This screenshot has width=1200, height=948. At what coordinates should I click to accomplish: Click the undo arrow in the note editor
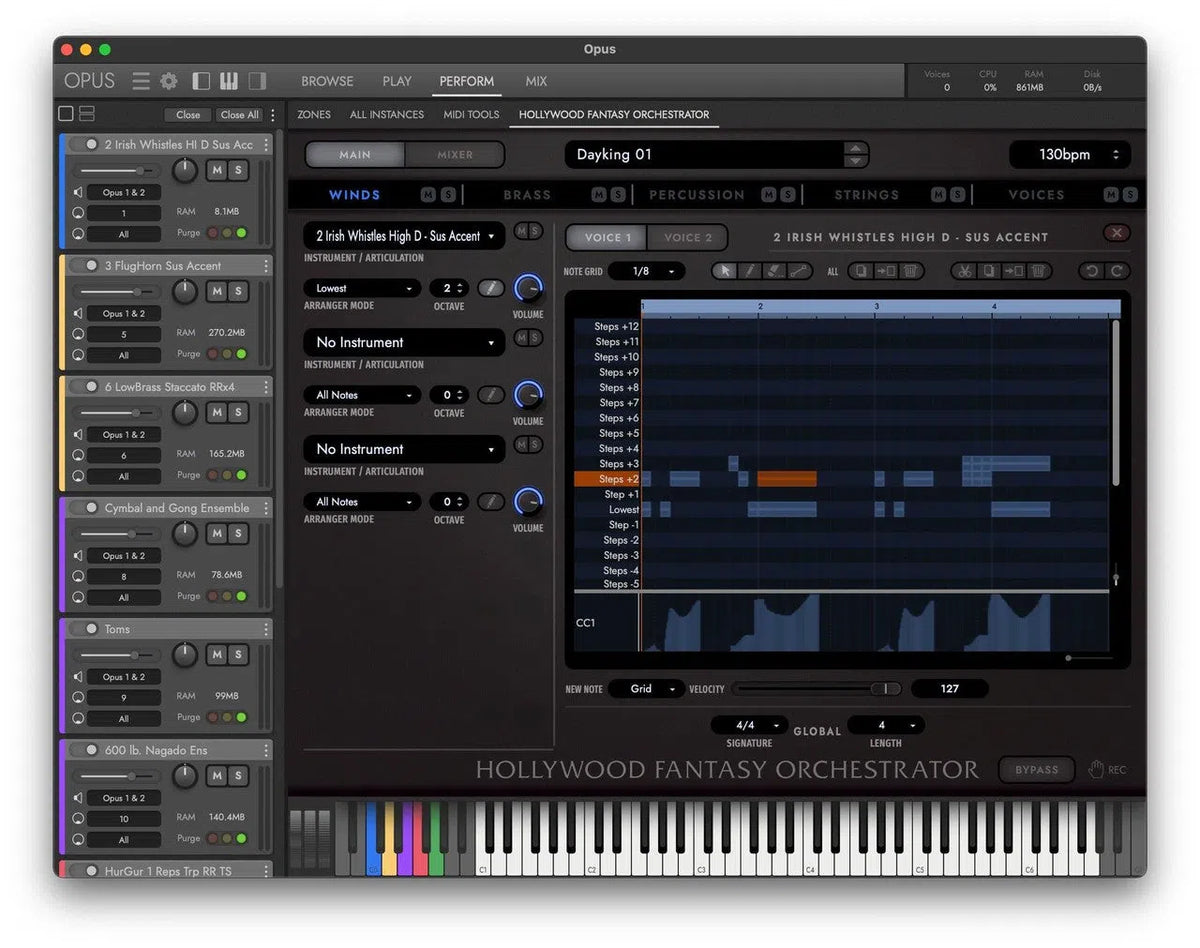[x=1093, y=271]
